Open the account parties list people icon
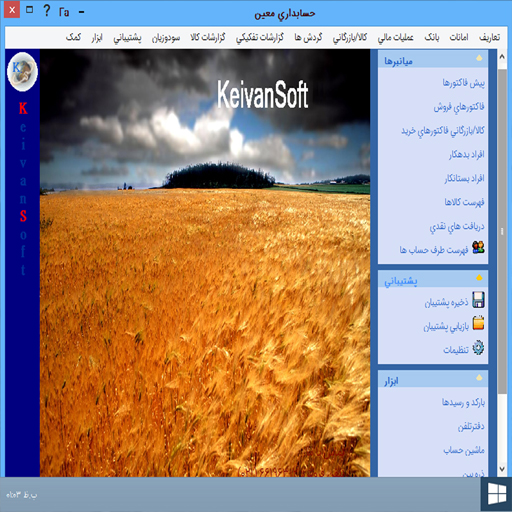 pyautogui.click(x=478, y=247)
